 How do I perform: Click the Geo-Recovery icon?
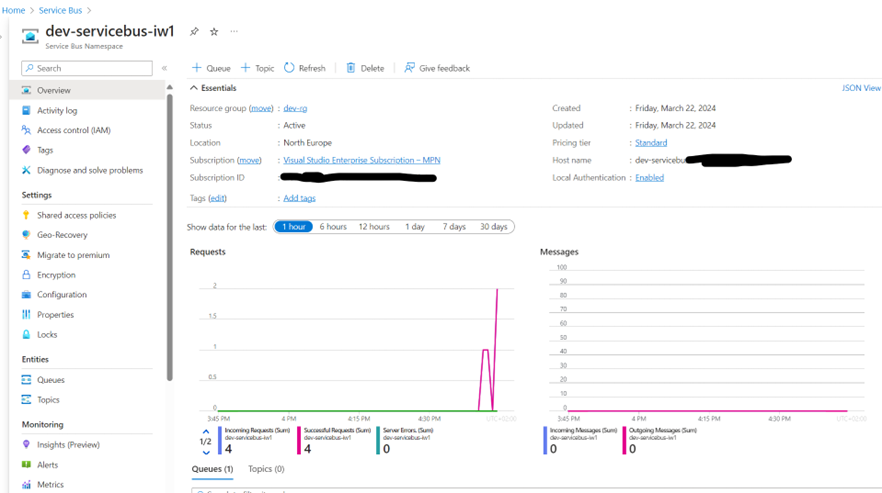(x=26, y=235)
